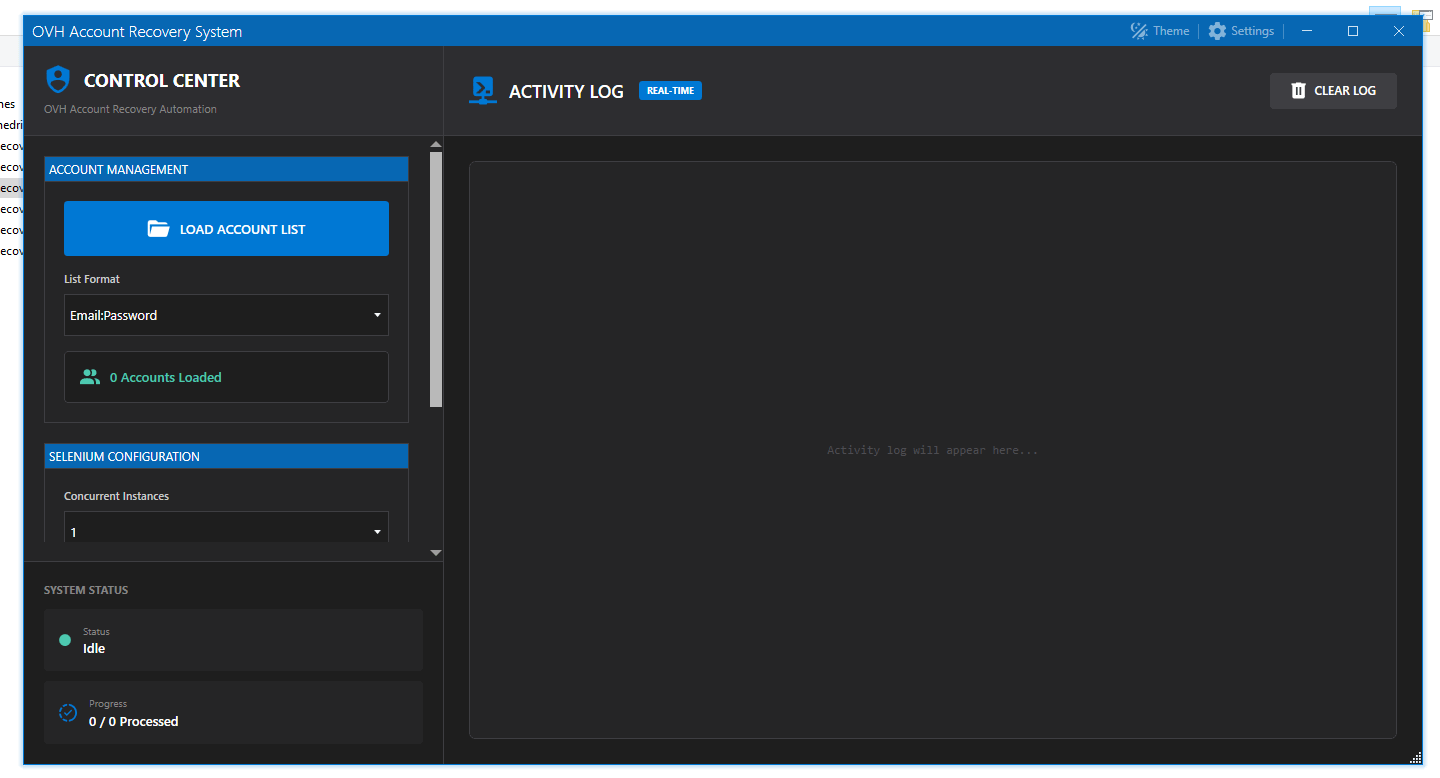Viewport: 1440px width, 778px height.
Task: Click the scrollbar up arrow in the left panel
Action: 436,143
